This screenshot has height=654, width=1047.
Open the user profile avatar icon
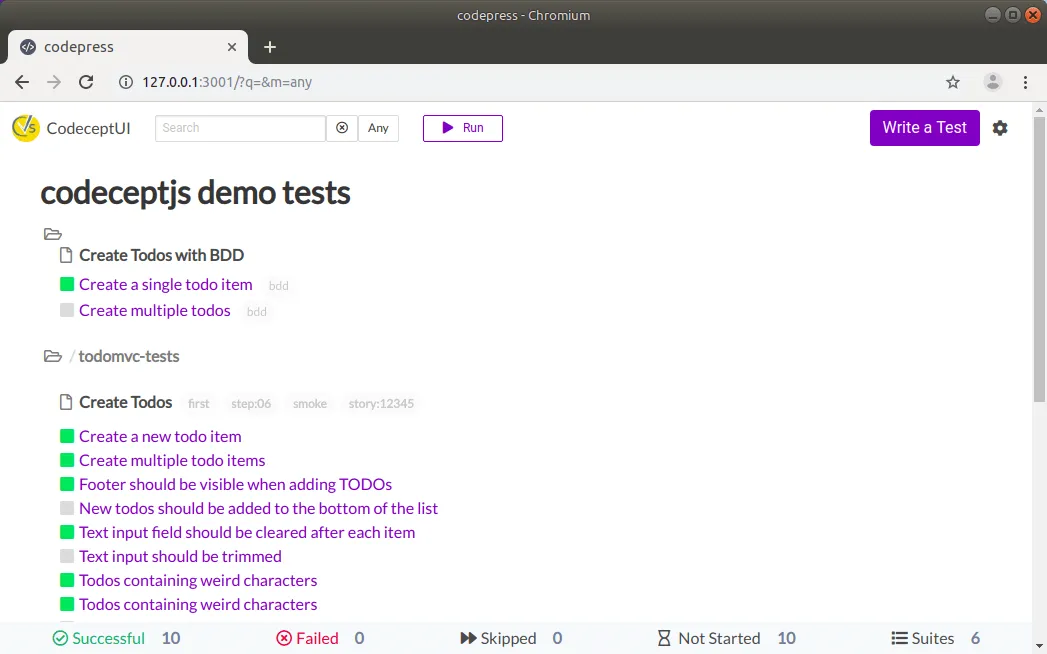tap(992, 82)
